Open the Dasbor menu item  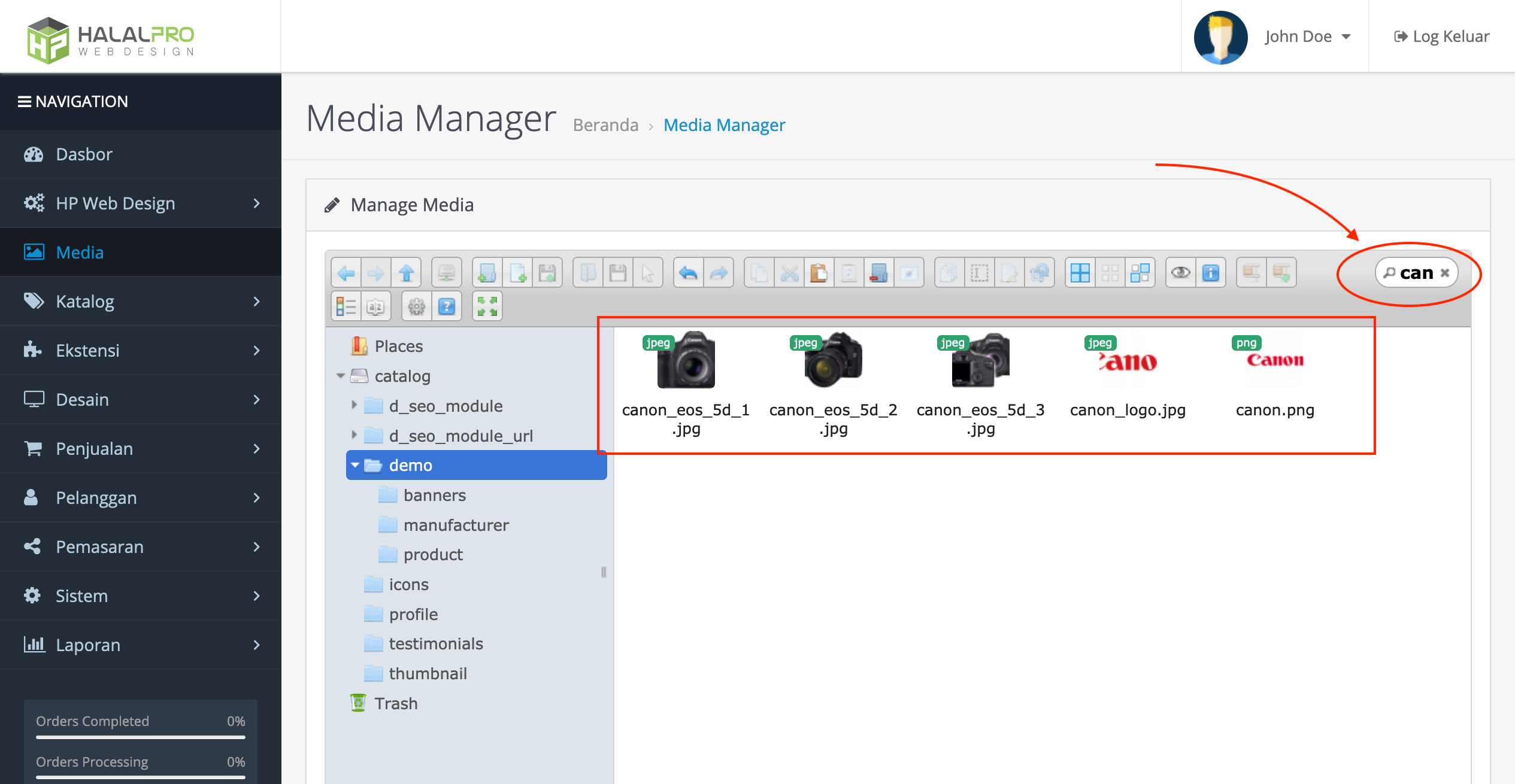coord(141,154)
